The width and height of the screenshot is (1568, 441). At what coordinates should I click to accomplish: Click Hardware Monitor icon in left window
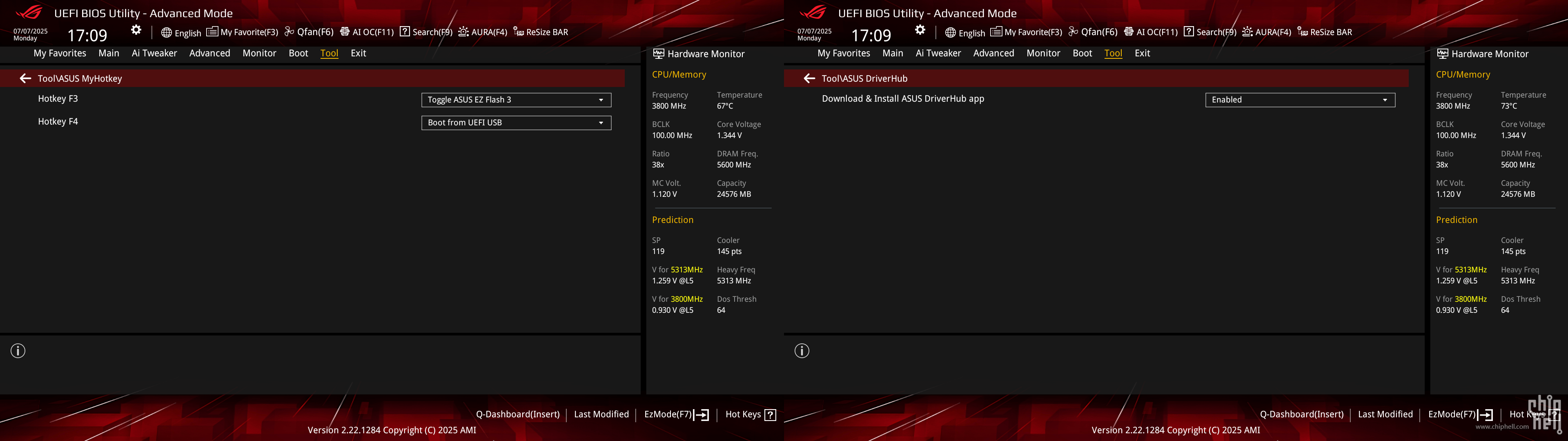(x=659, y=53)
